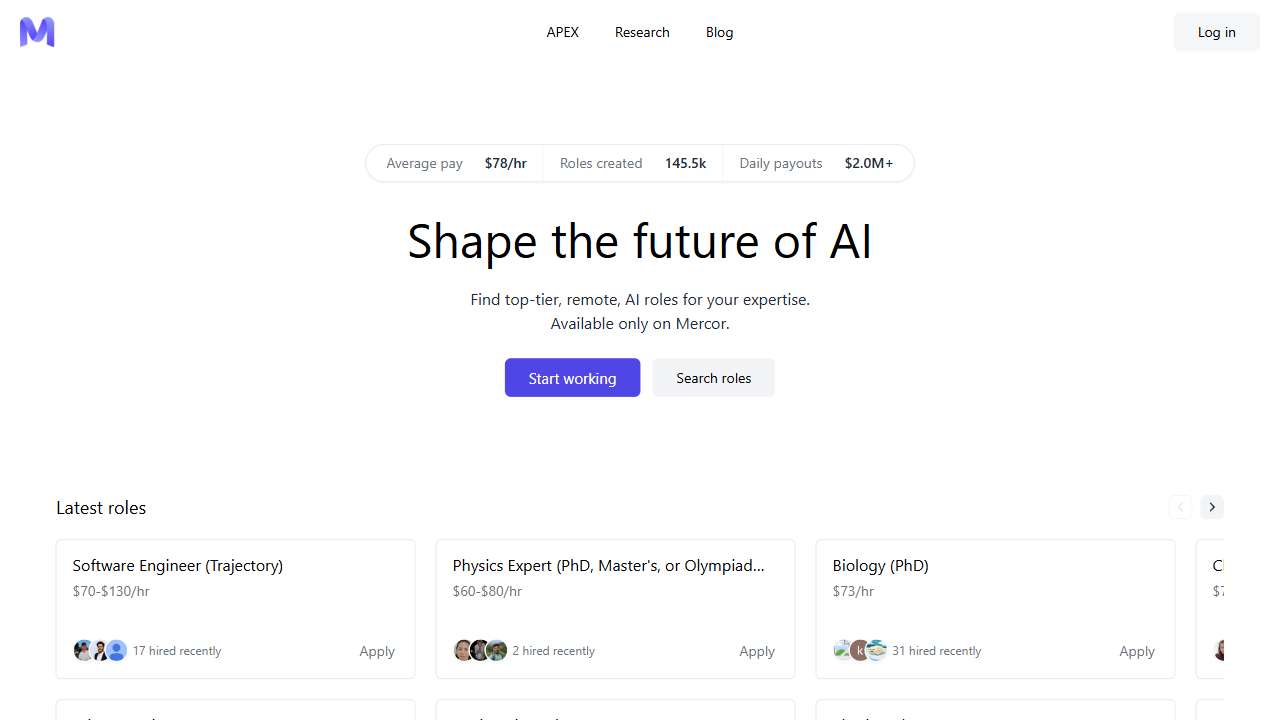
Task: Open the Physics Expert role title
Action: (x=608, y=565)
